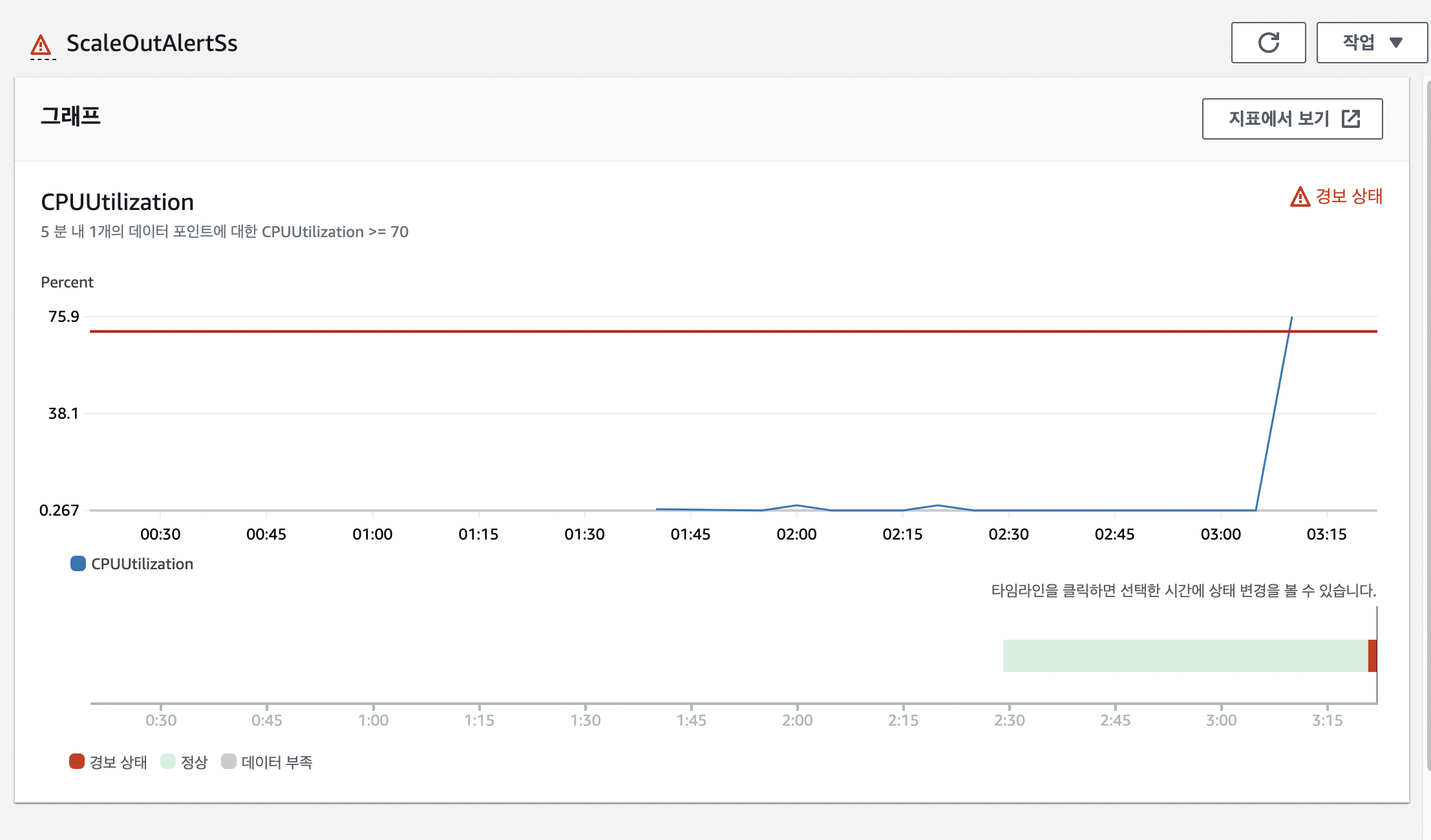Click the CPUUtilization legend label
The width and height of the screenshot is (1431, 840).
(x=142, y=564)
